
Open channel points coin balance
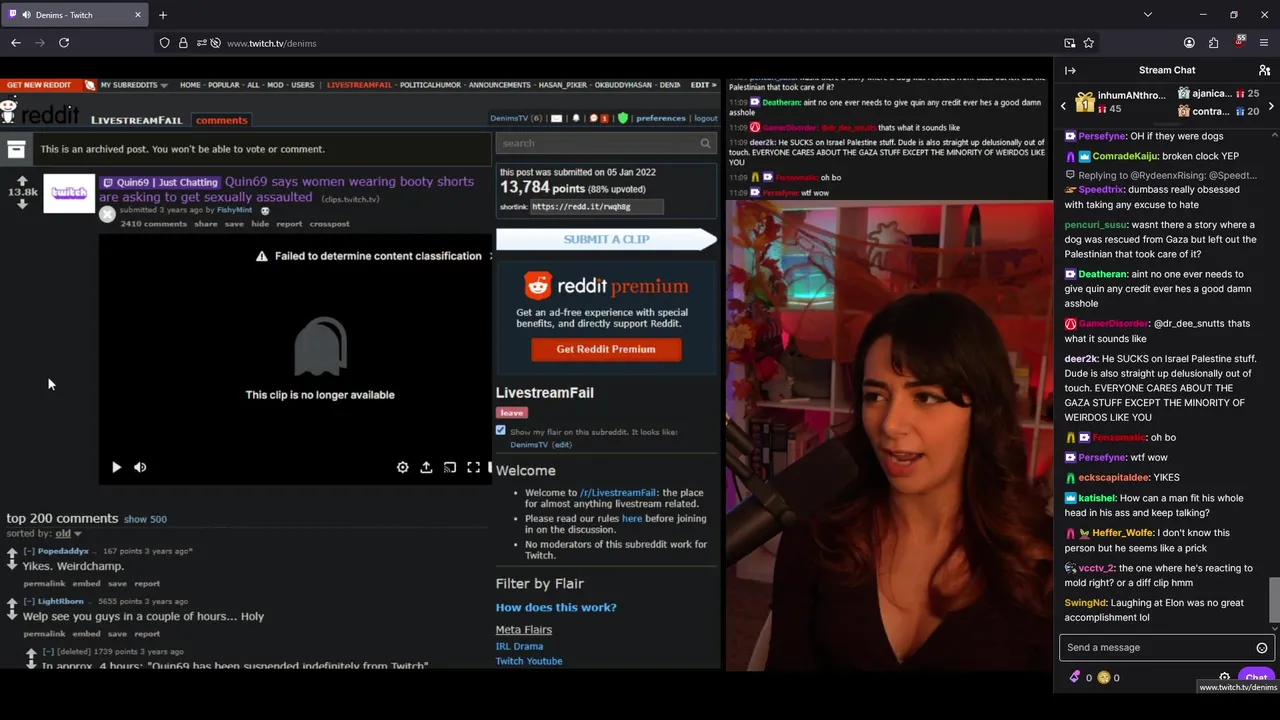pos(1104,677)
